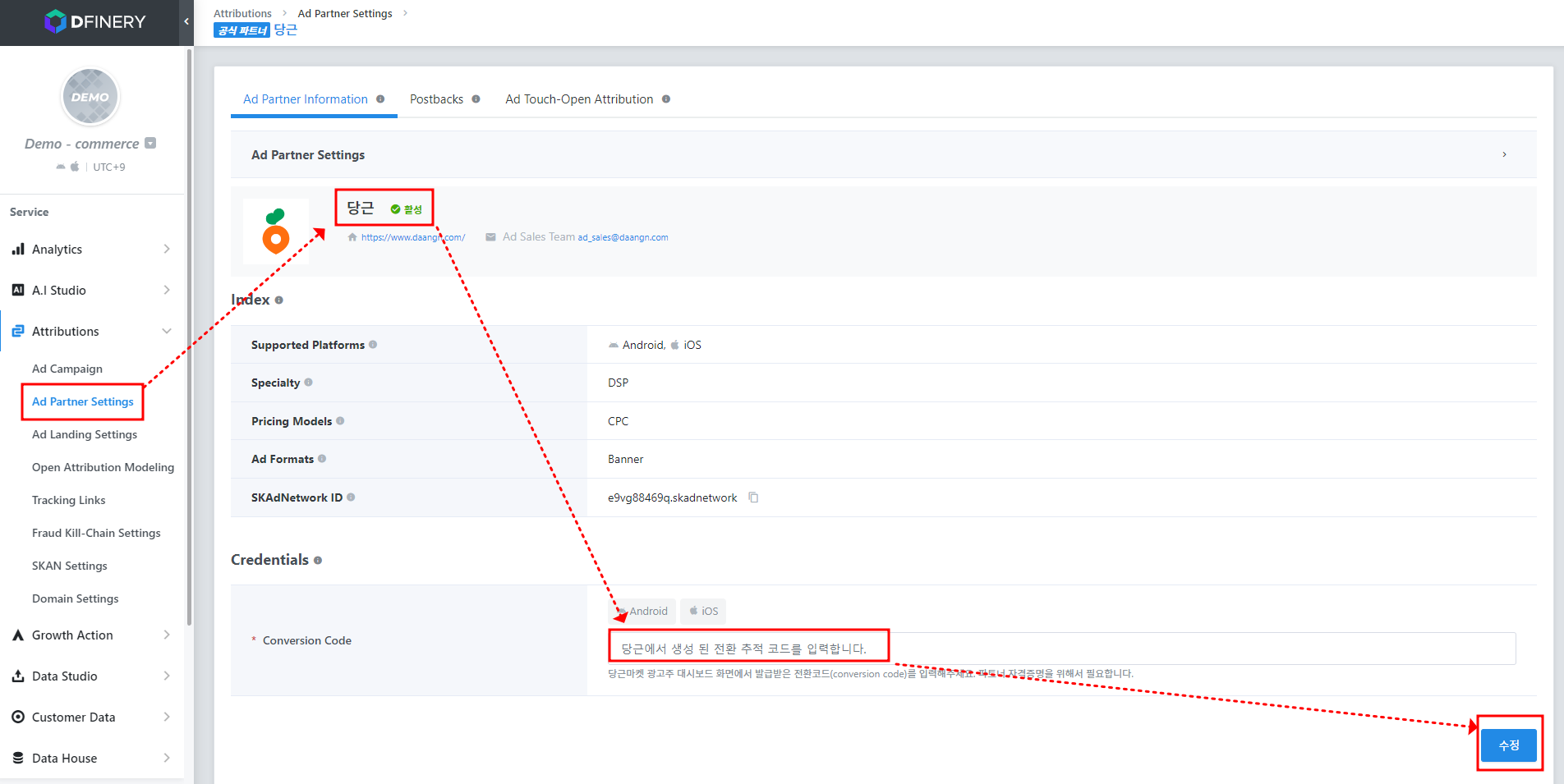The image size is (1564, 784).
Task: Click the 활성 active status badge
Action: [x=407, y=209]
